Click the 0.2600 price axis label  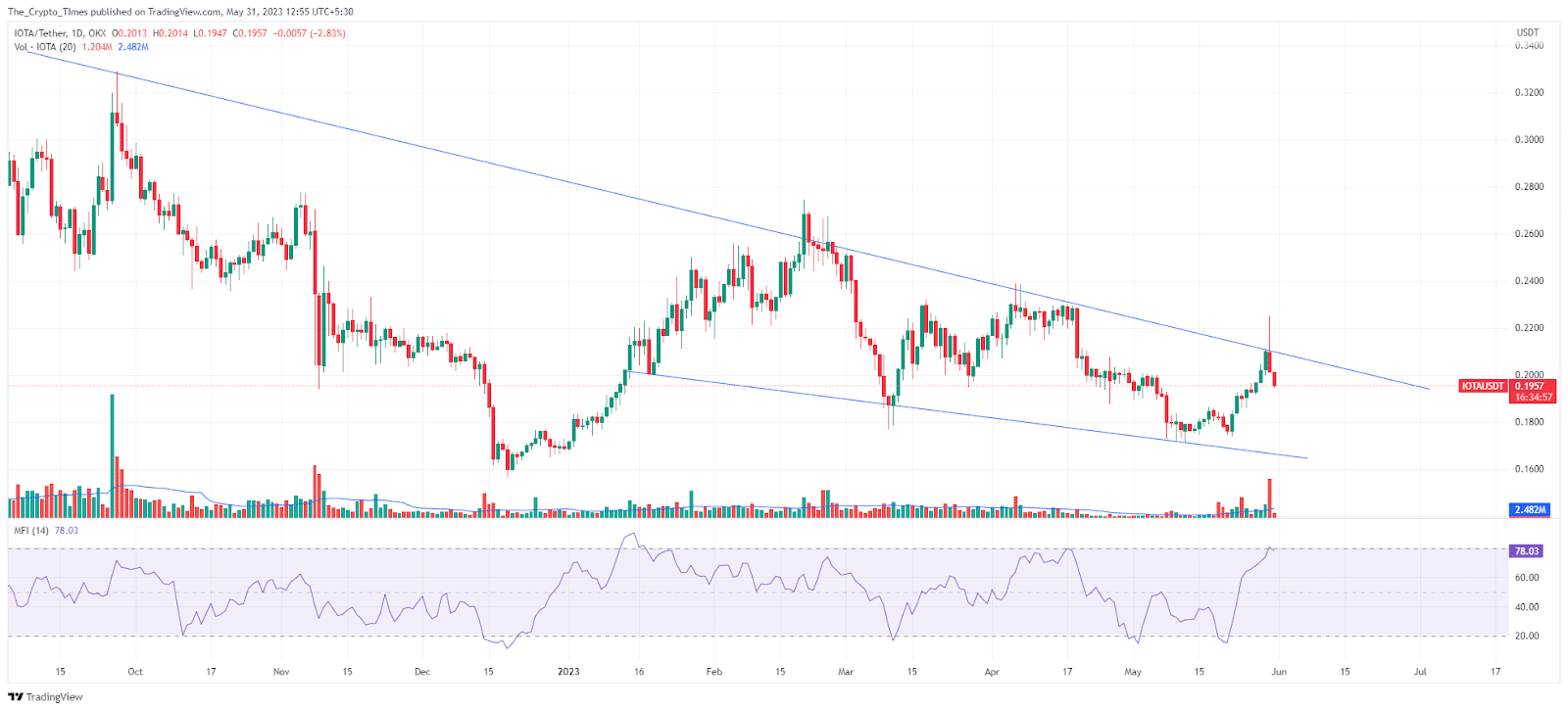tap(1529, 234)
